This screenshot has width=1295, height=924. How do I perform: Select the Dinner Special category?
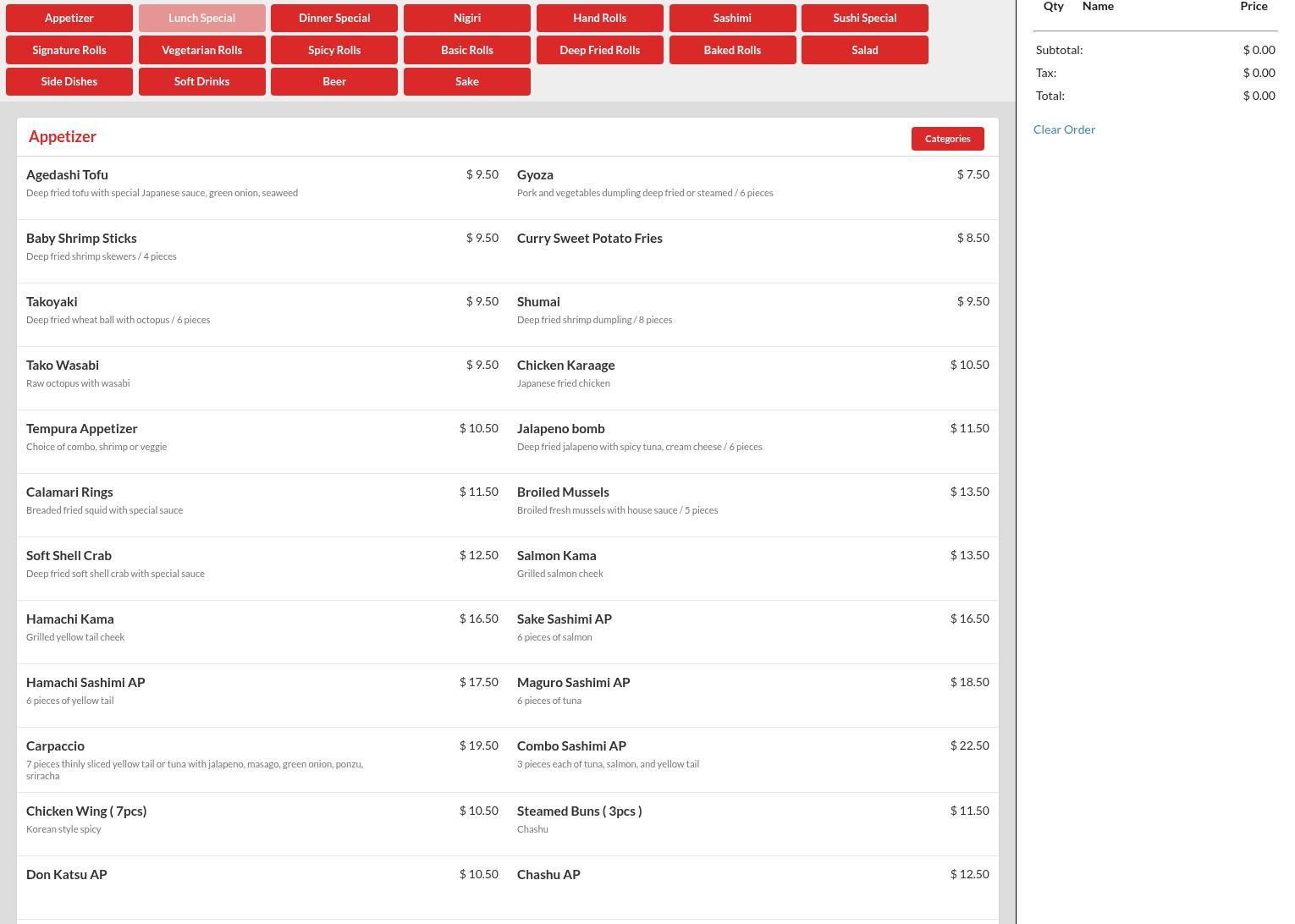click(x=334, y=18)
